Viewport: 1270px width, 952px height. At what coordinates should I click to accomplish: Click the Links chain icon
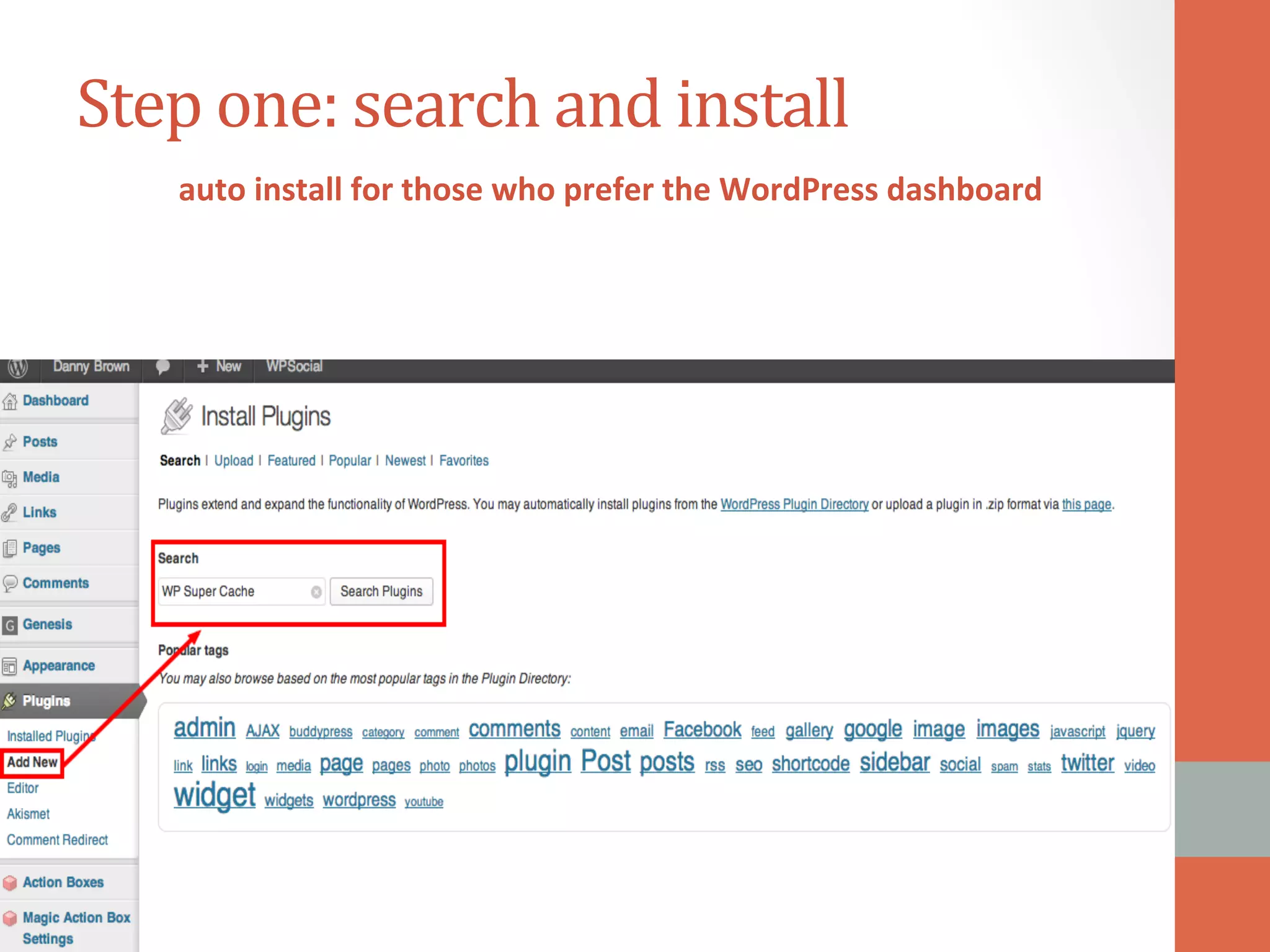[x=10, y=513]
